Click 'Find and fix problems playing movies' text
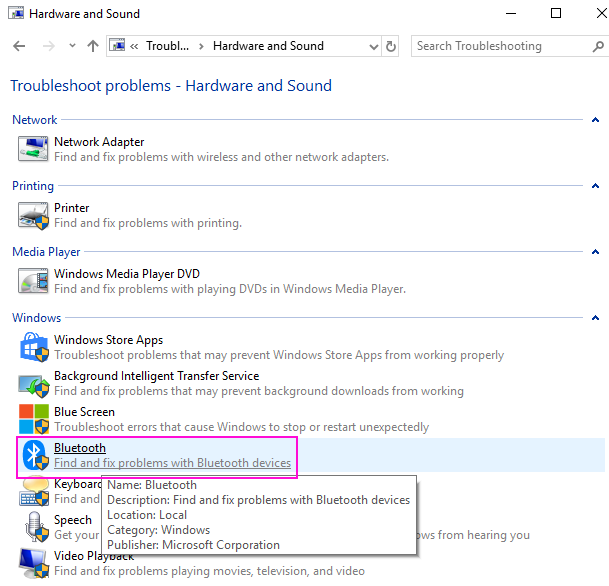 [209, 571]
